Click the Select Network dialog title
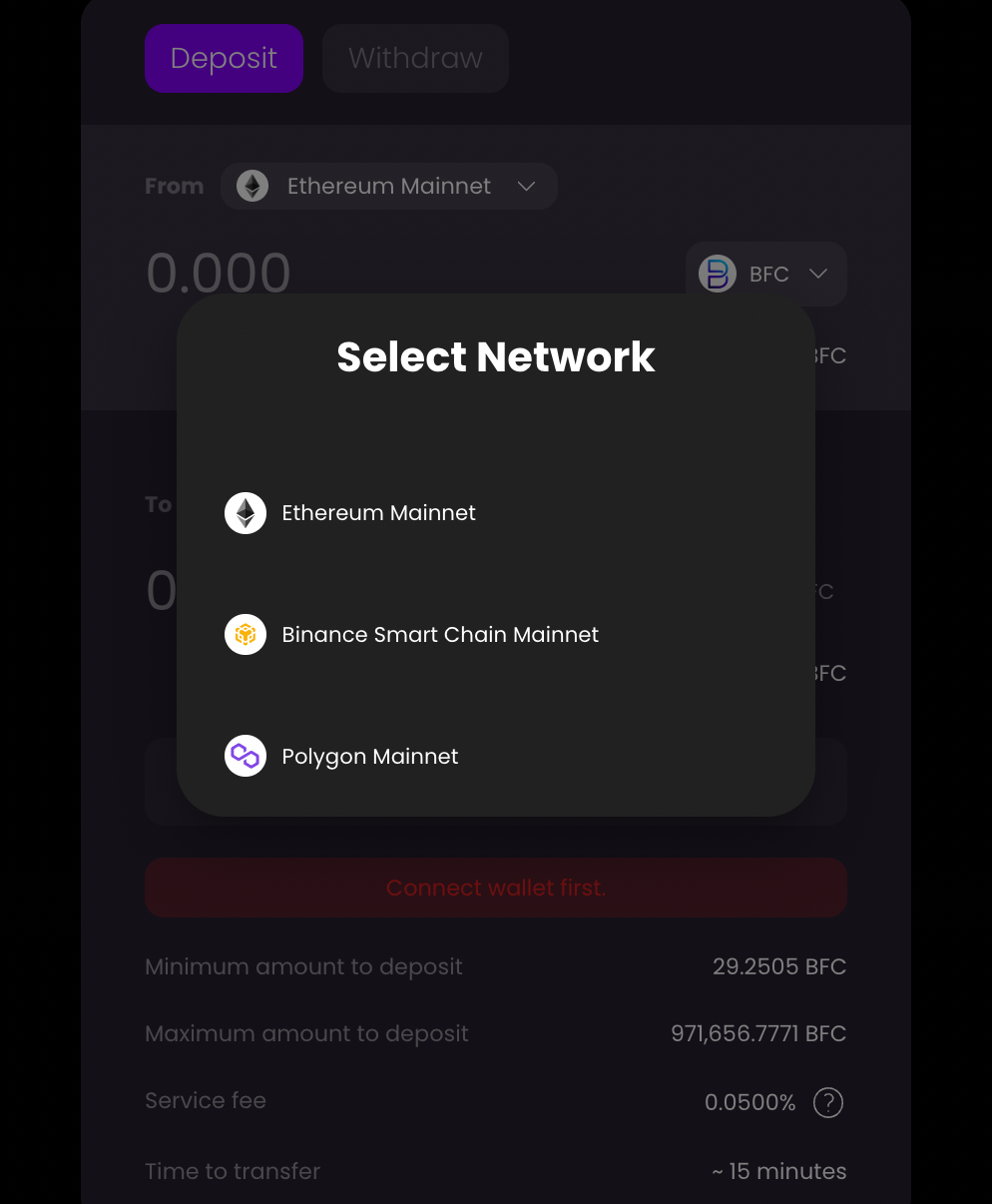This screenshot has width=992, height=1204. 495,357
